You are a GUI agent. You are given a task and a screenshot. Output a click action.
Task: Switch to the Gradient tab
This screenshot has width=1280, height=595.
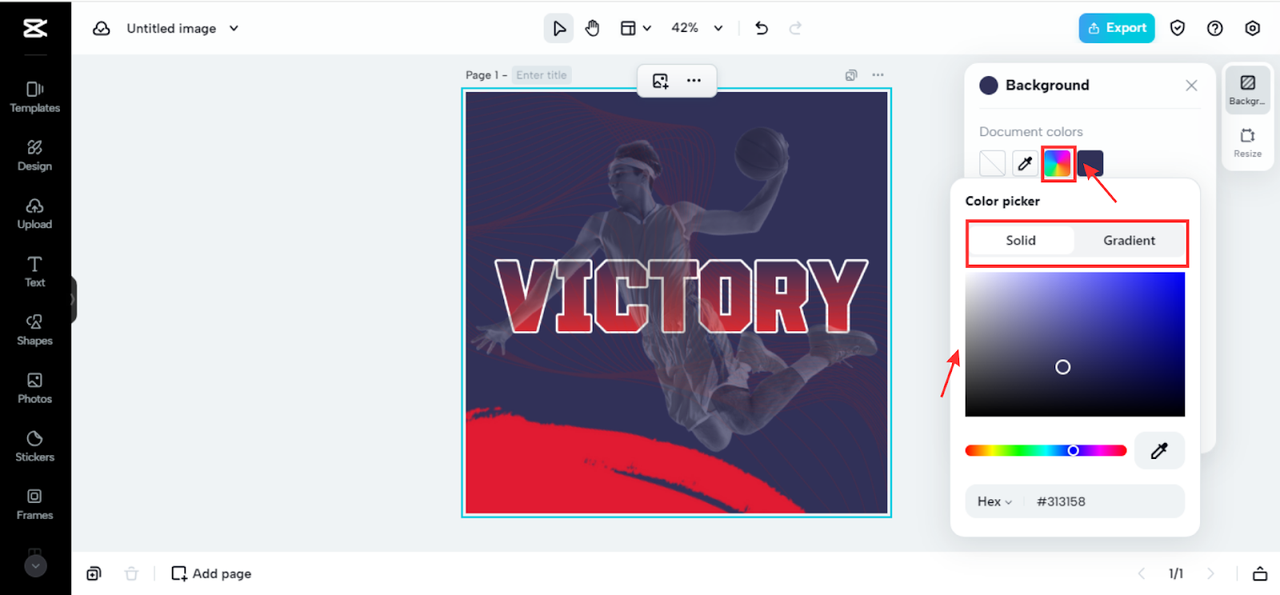(1130, 241)
